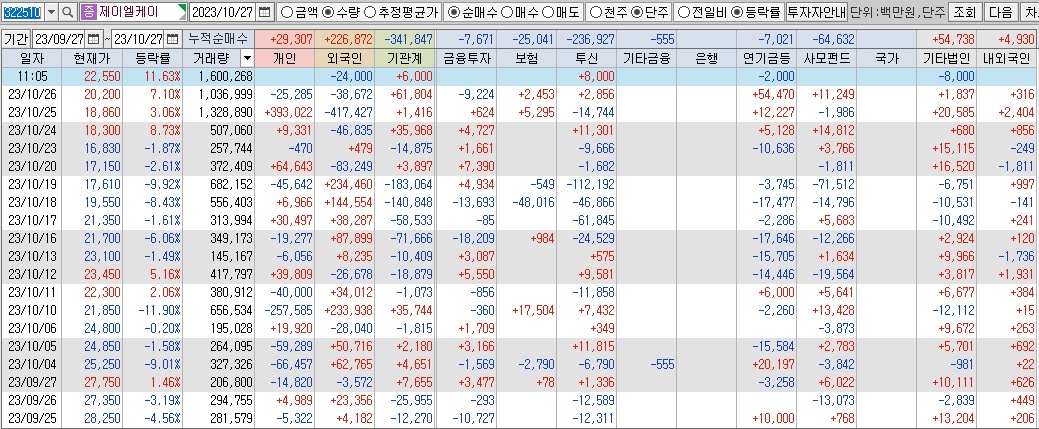1039x429 pixels.
Task: Click the 국가 column header
Action: coord(887,58)
